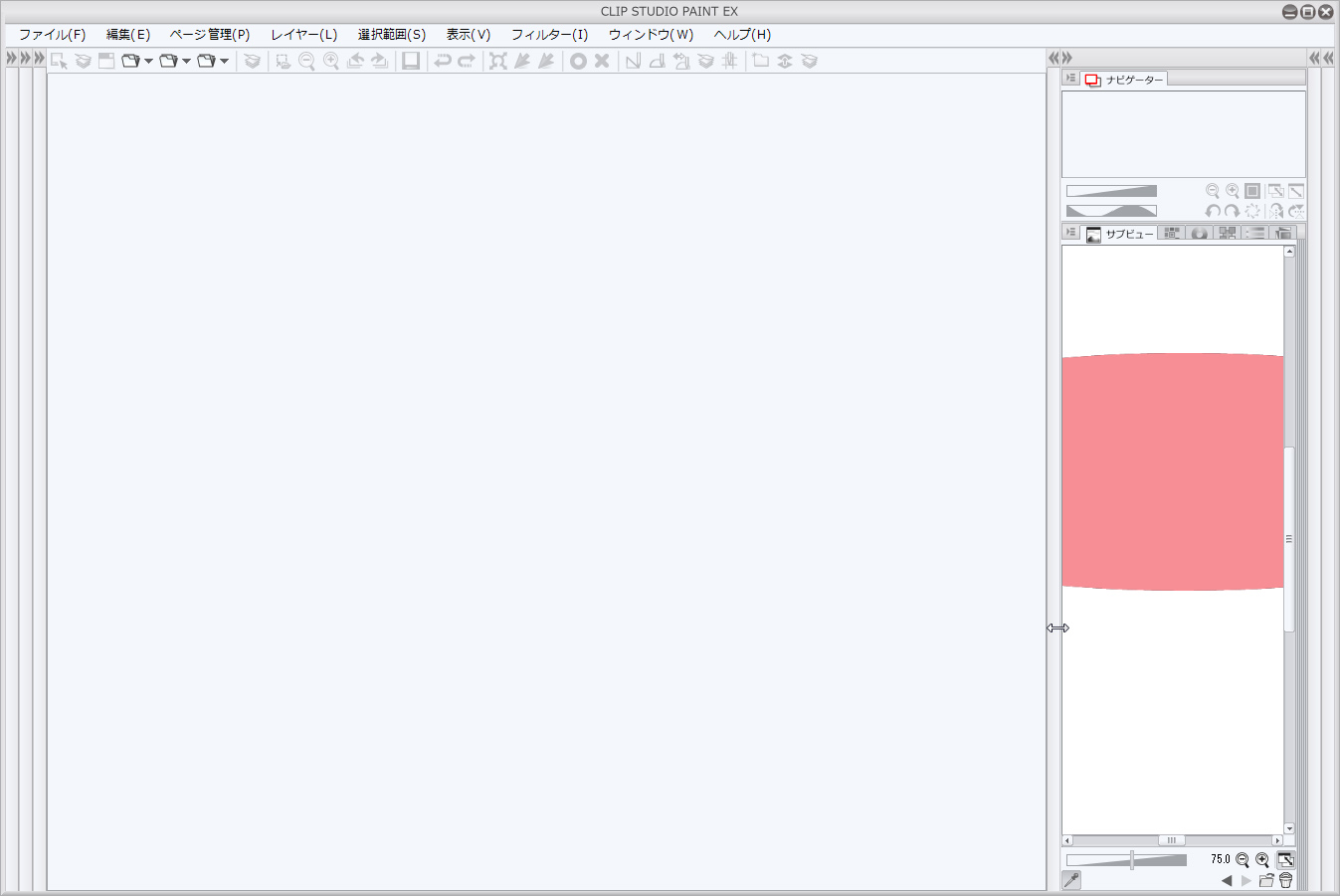
Task: Expand the right dock with right chevrons
Action: 1066,59
